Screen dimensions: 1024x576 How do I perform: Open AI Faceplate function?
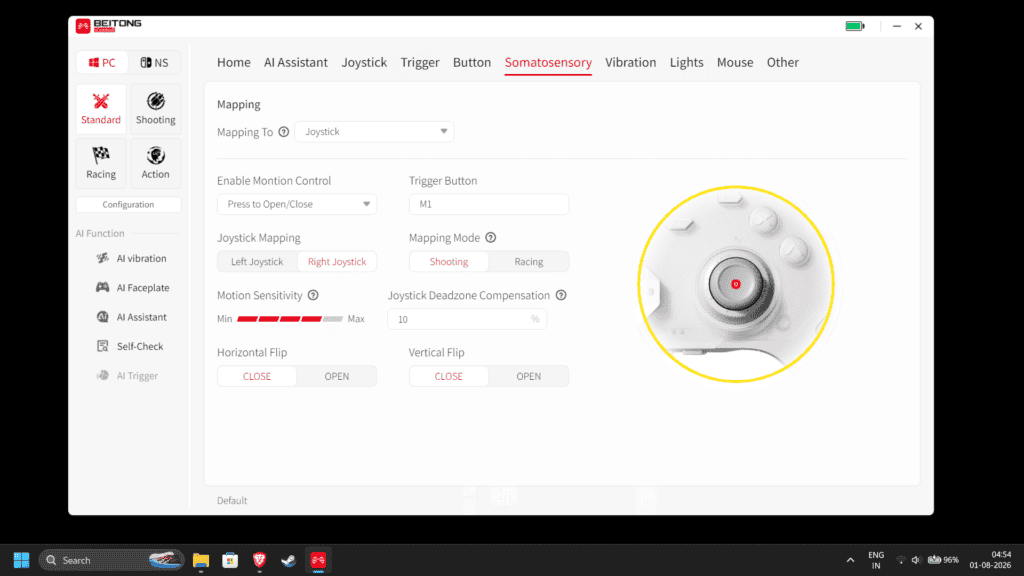[x=133, y=287]
